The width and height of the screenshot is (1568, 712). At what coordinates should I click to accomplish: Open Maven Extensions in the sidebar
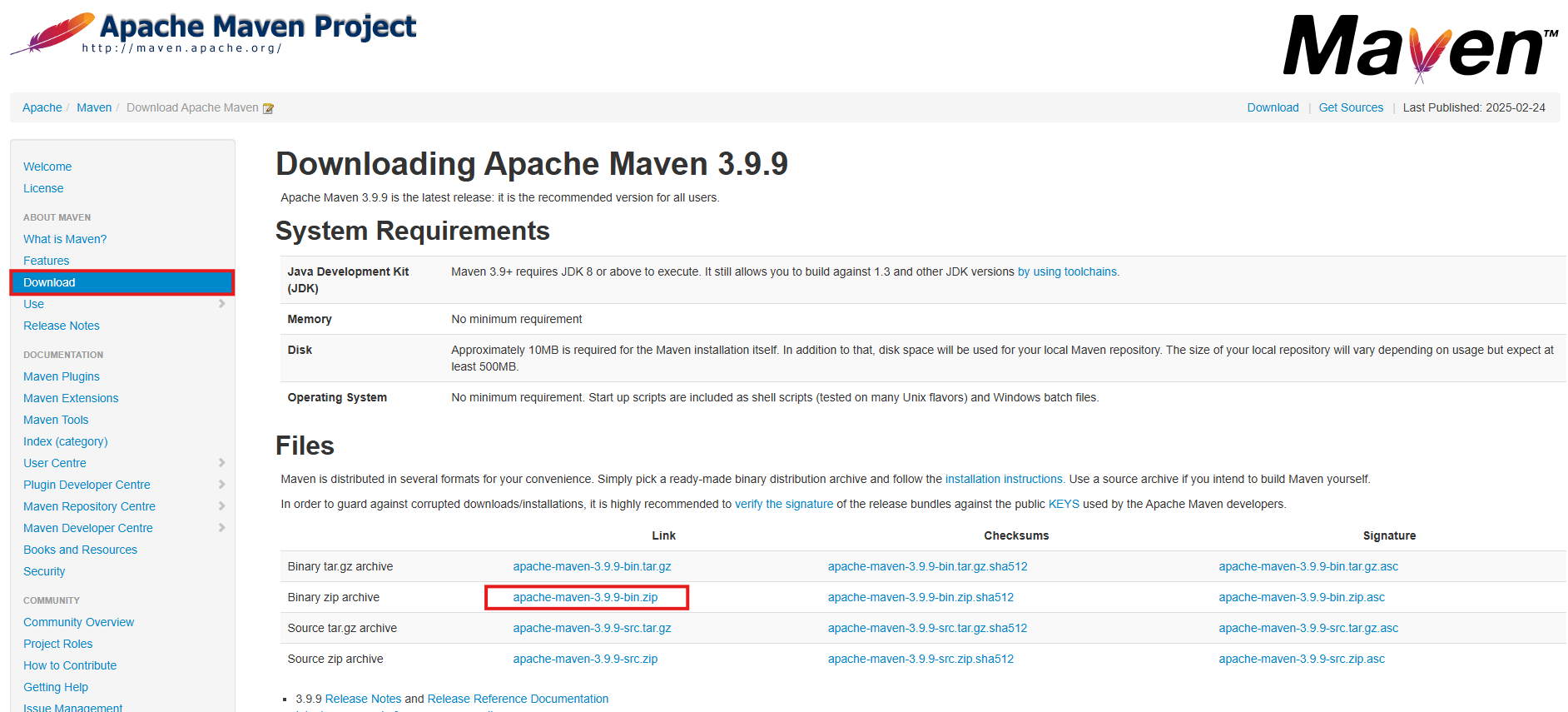click(x=71, y=398)
